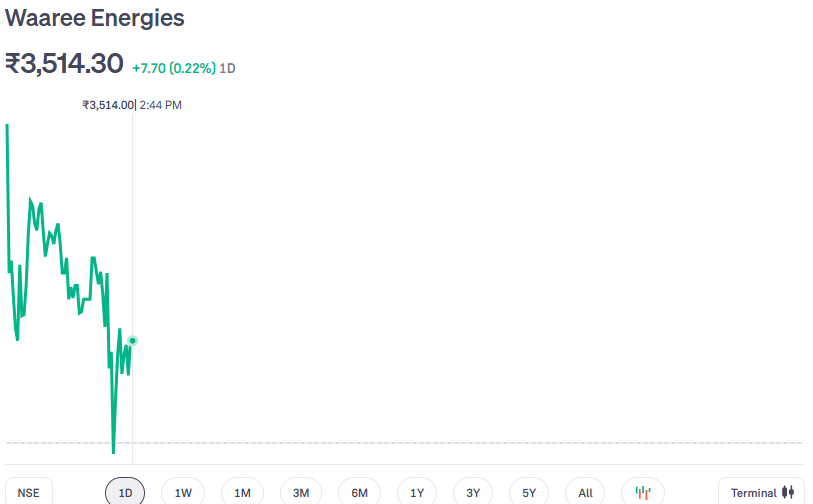Display the 5Y price history
Viewport: 813px width, 504px height.
[x=529, y=492]
